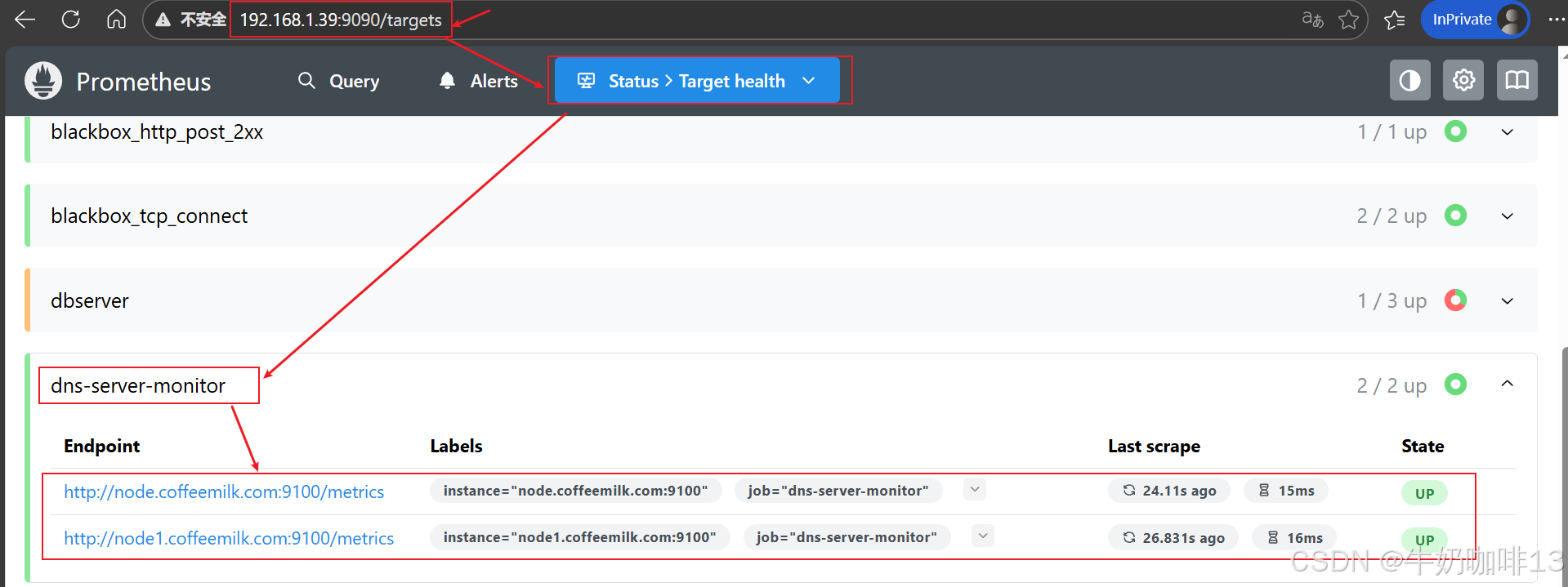1568x587 pixels.
Task: Open the Alerts page
Action: click(479, 81)
